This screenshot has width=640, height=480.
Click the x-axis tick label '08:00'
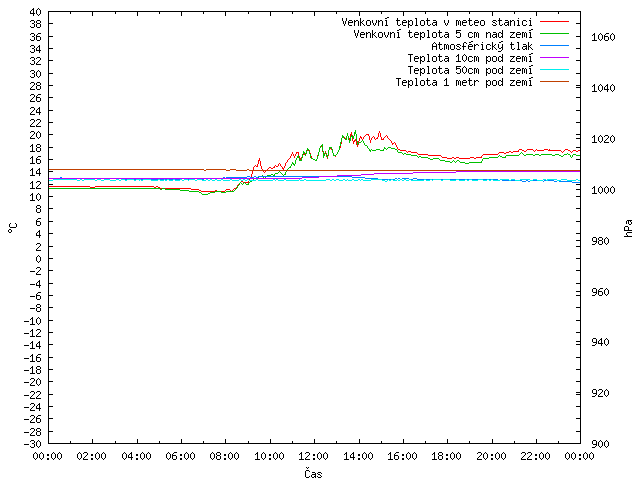point(224,456)
